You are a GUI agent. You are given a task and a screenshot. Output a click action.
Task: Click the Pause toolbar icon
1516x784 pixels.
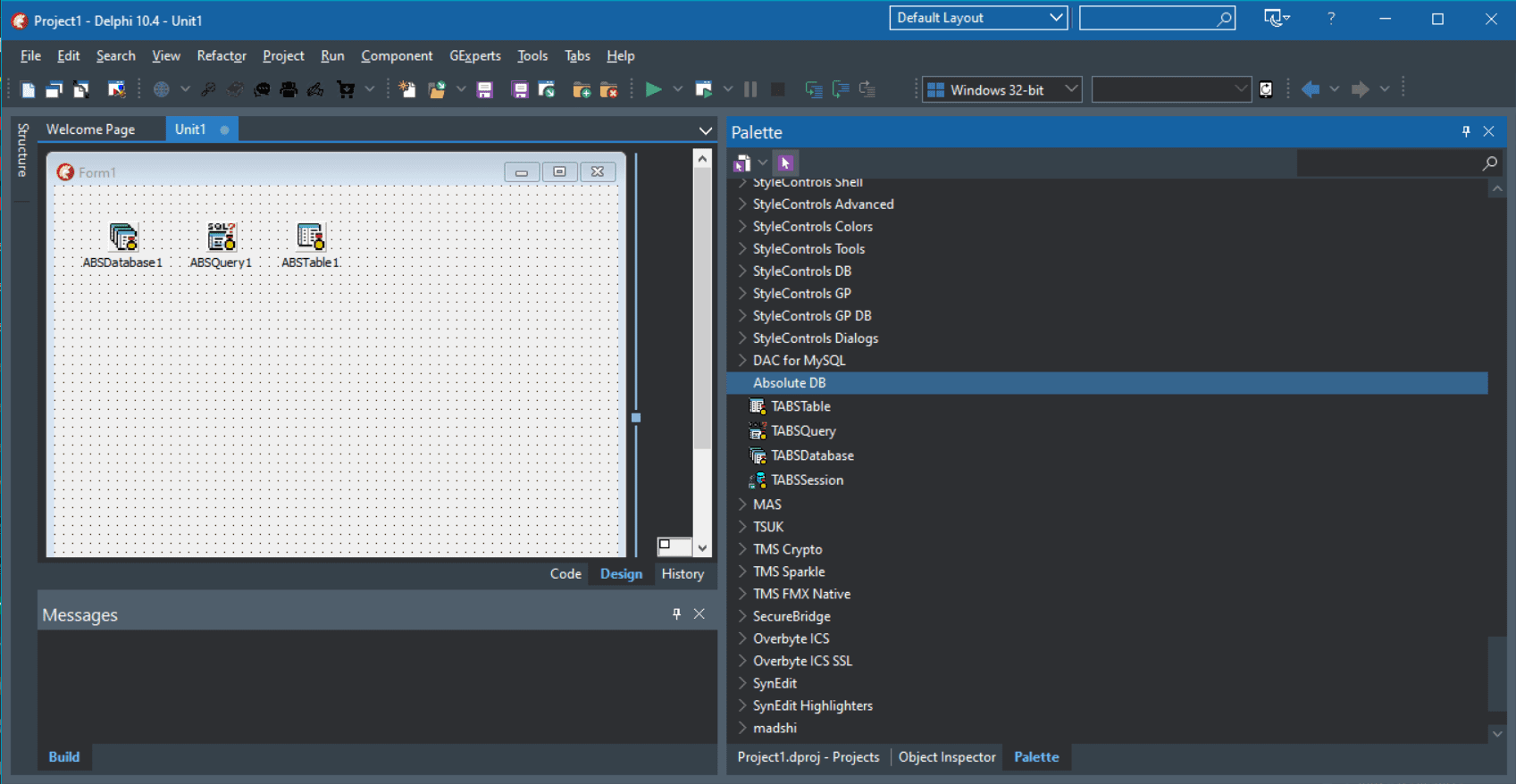(750, 89)
